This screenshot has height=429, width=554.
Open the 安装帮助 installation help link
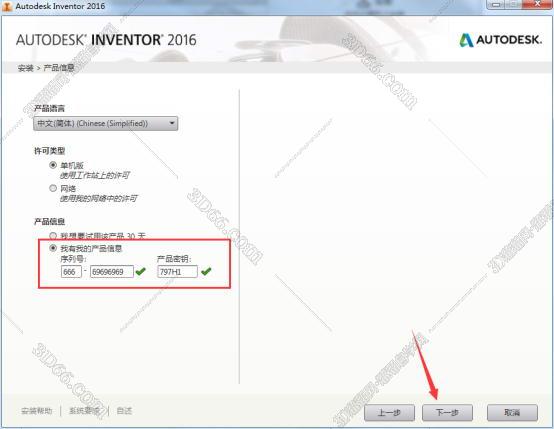click(x=36, y=411)
